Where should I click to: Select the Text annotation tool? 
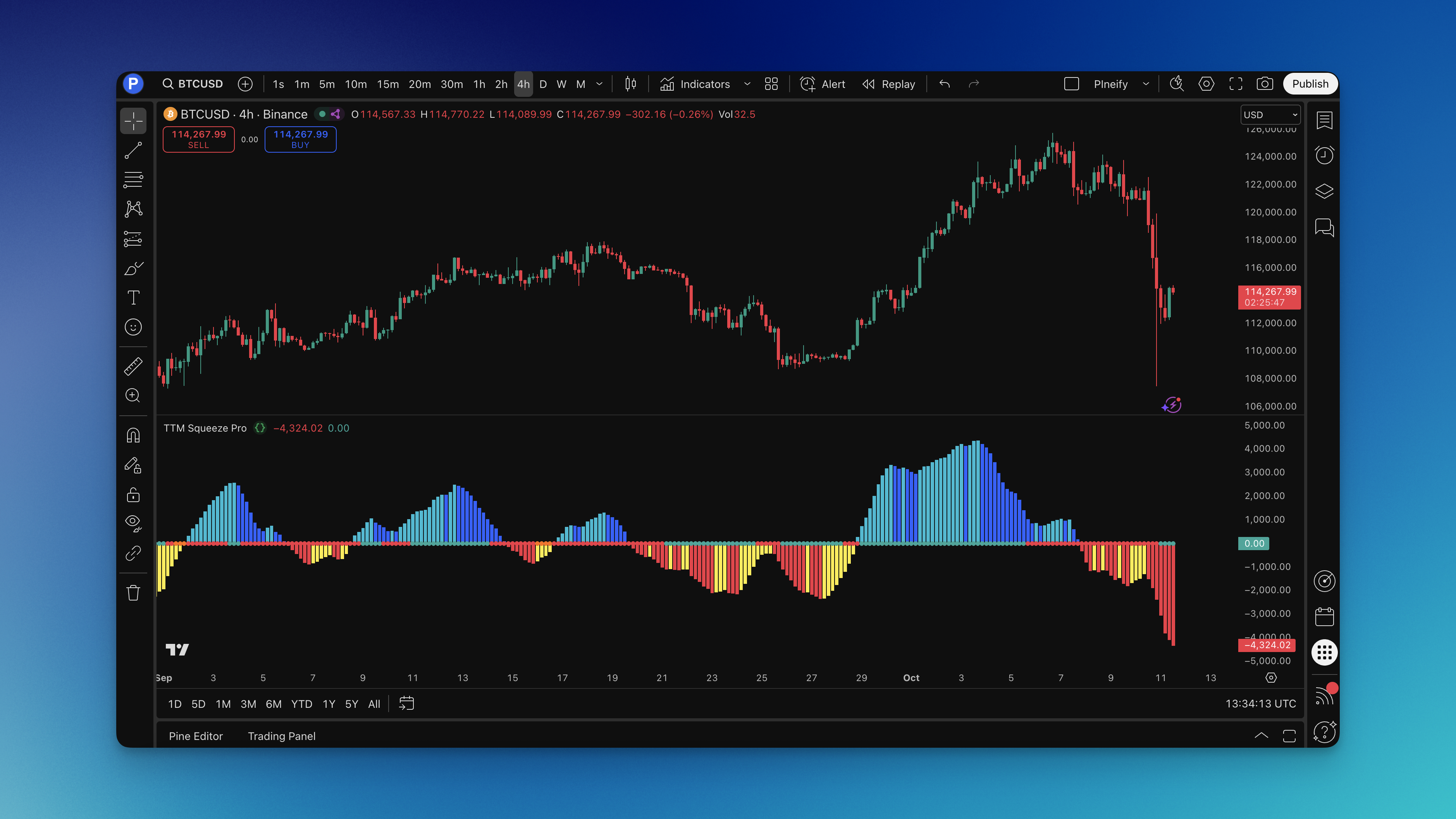pos(133,297)
